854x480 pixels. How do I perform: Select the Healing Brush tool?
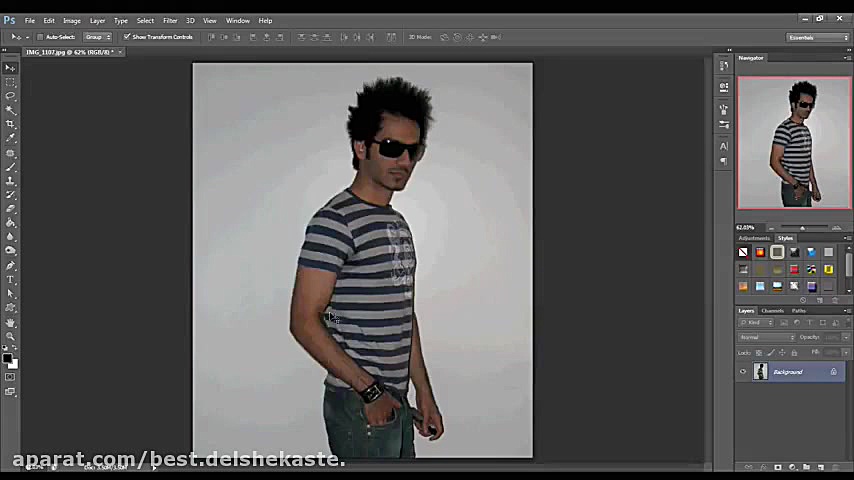point(10,153)
